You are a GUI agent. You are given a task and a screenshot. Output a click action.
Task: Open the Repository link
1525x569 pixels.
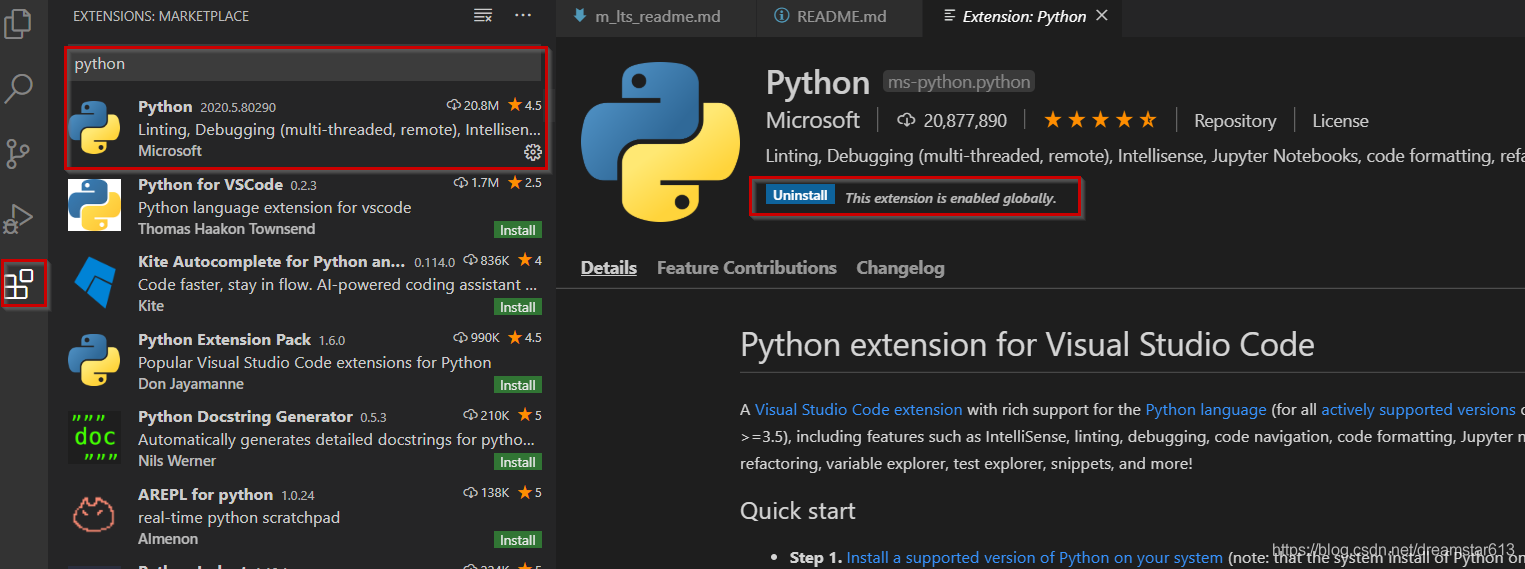tap(1235, 121)
